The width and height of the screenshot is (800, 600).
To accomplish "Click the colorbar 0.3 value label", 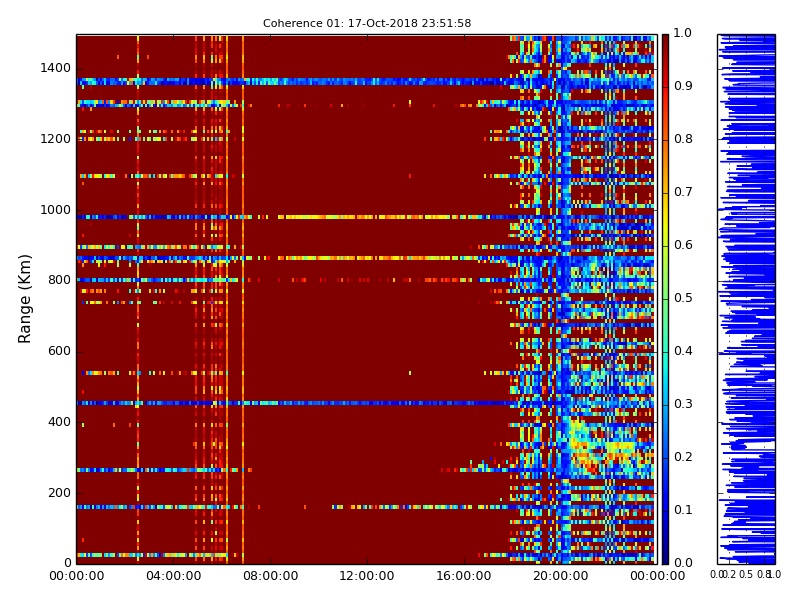I will tap(683, 404).
